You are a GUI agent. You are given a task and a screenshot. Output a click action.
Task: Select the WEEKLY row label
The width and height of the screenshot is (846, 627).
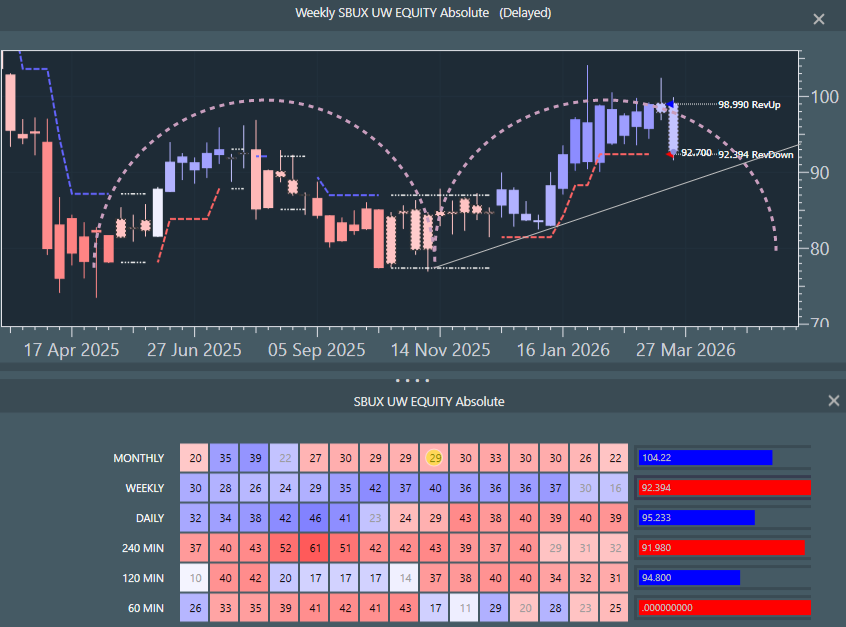[x=145, y=488]
